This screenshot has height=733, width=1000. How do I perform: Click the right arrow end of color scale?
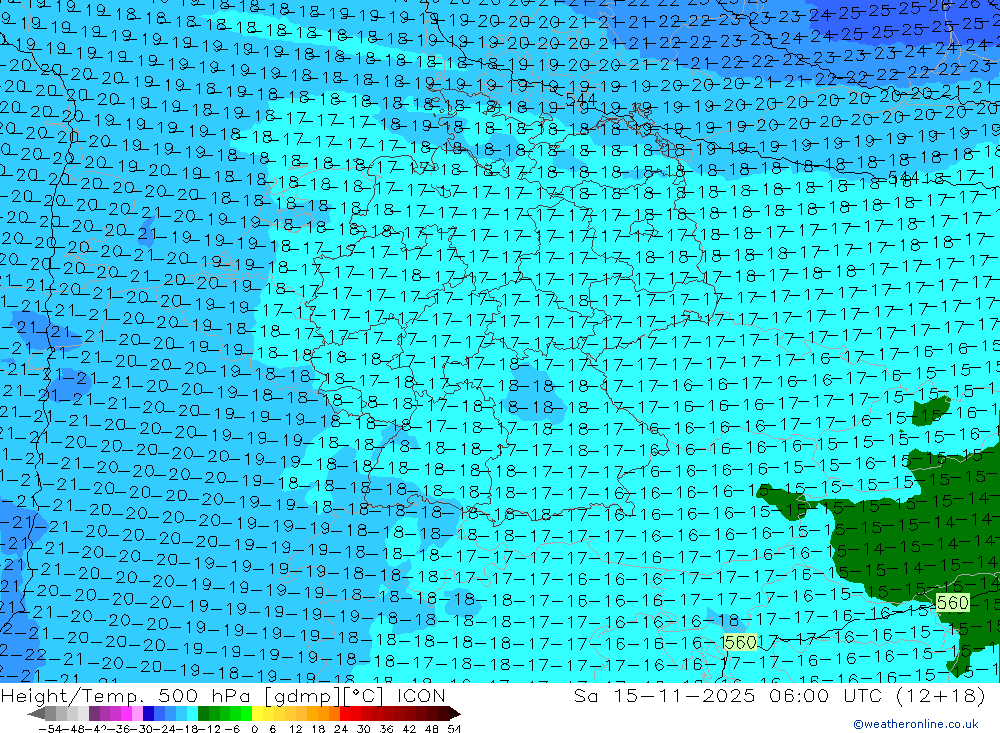tap(454, 713)
